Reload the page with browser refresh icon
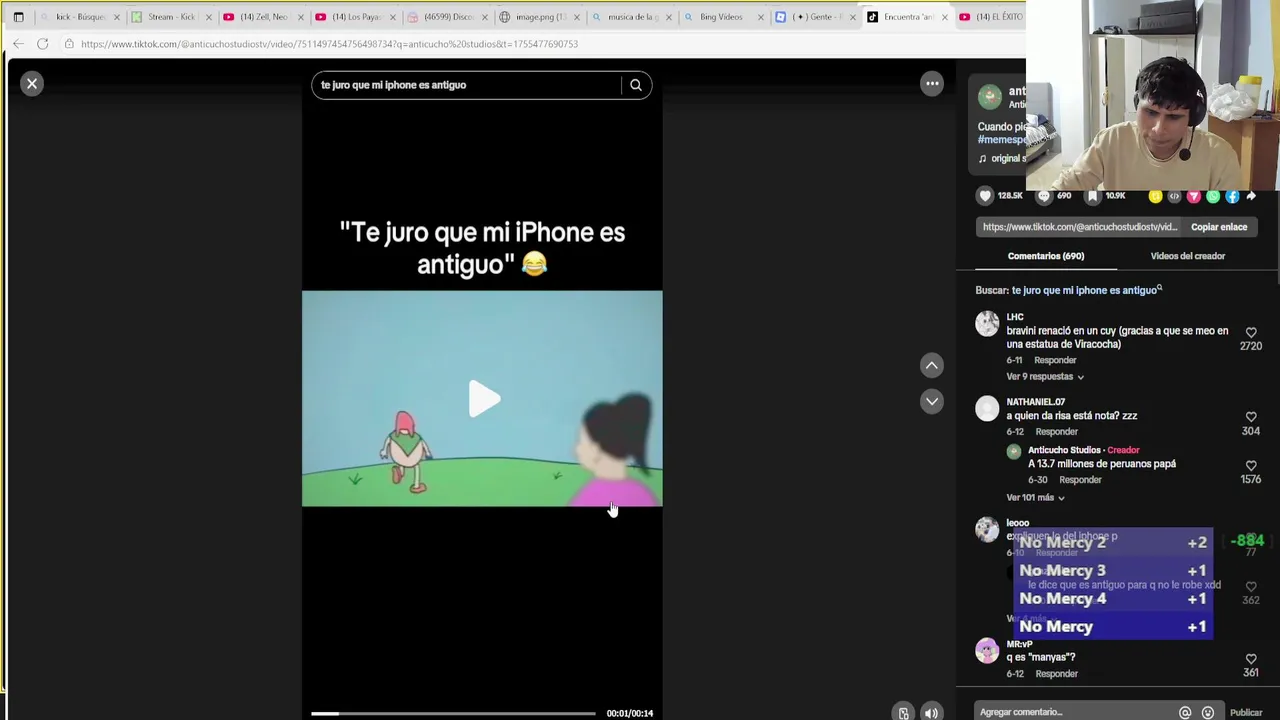This screenshot has height=720, width=1280. coord(43,44)
